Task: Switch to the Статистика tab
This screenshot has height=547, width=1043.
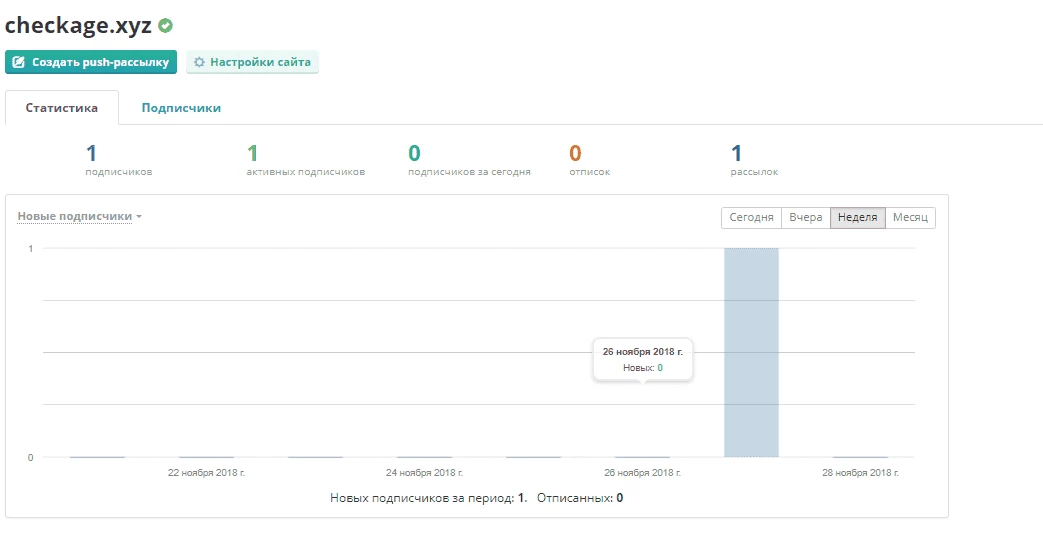Action: coord(62,108)
